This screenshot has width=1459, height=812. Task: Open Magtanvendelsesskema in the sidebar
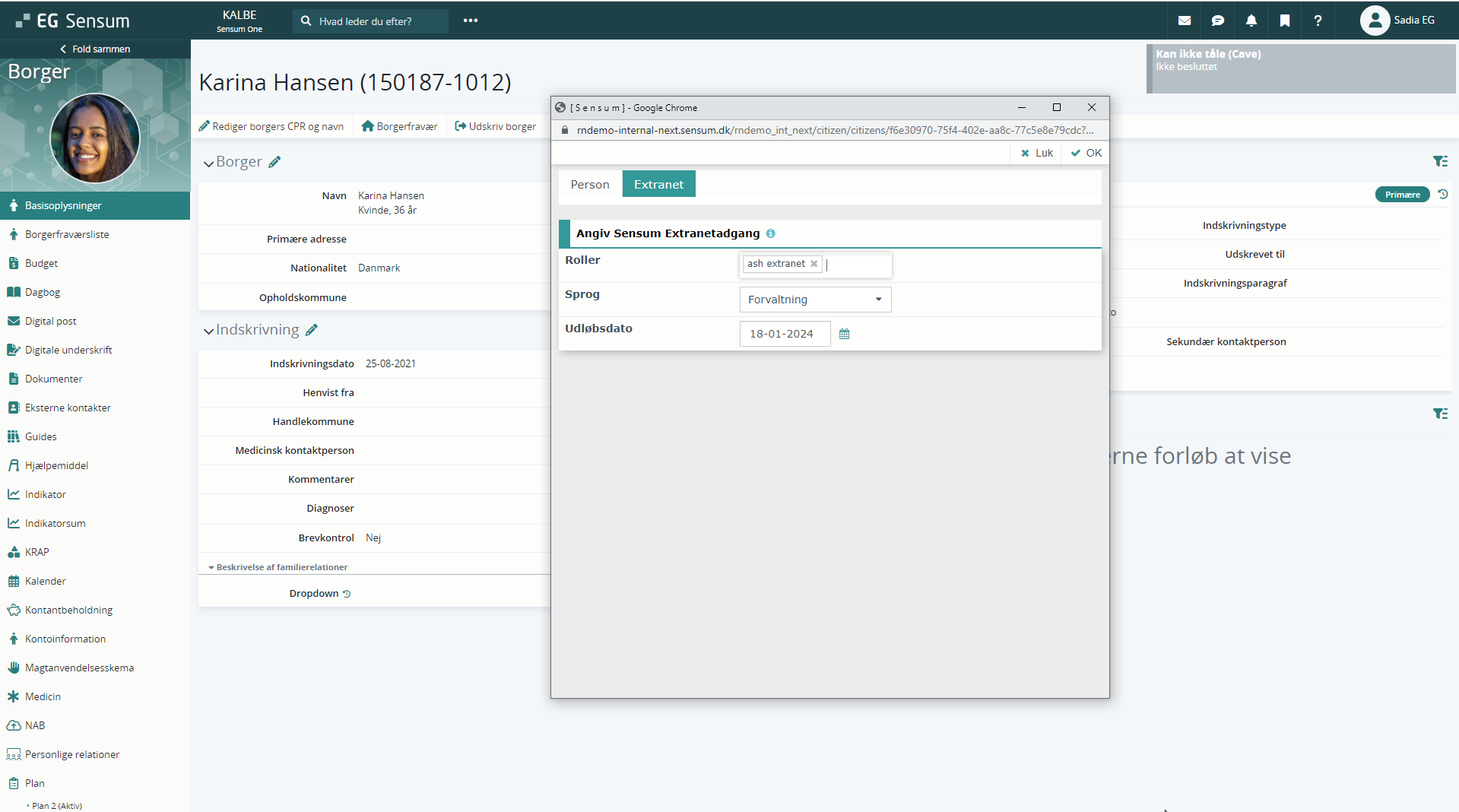point(95,668)
